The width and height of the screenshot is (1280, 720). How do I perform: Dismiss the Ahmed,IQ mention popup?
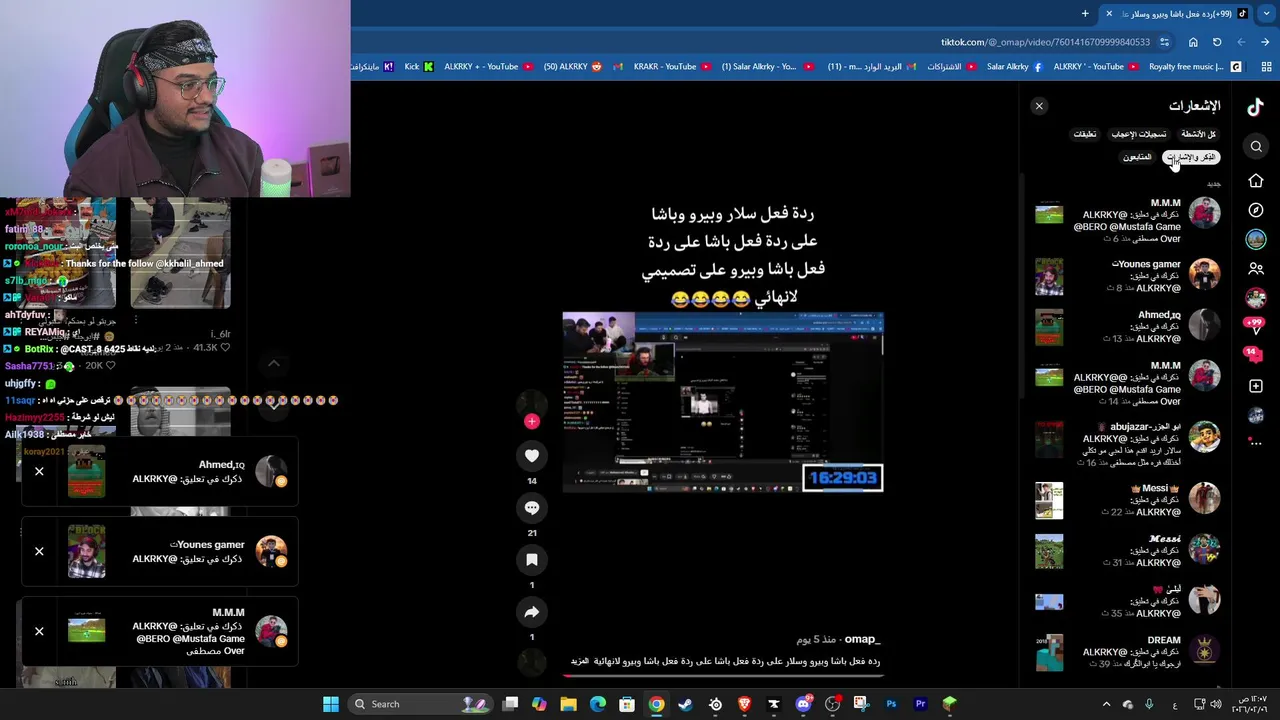tap(39, 471)
